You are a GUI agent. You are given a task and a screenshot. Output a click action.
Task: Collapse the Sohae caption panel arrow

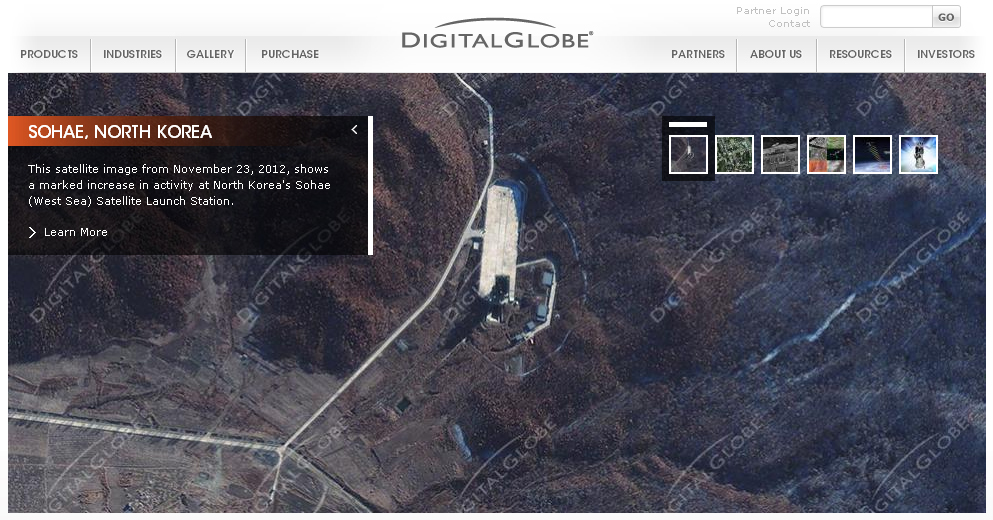(354, 130)
